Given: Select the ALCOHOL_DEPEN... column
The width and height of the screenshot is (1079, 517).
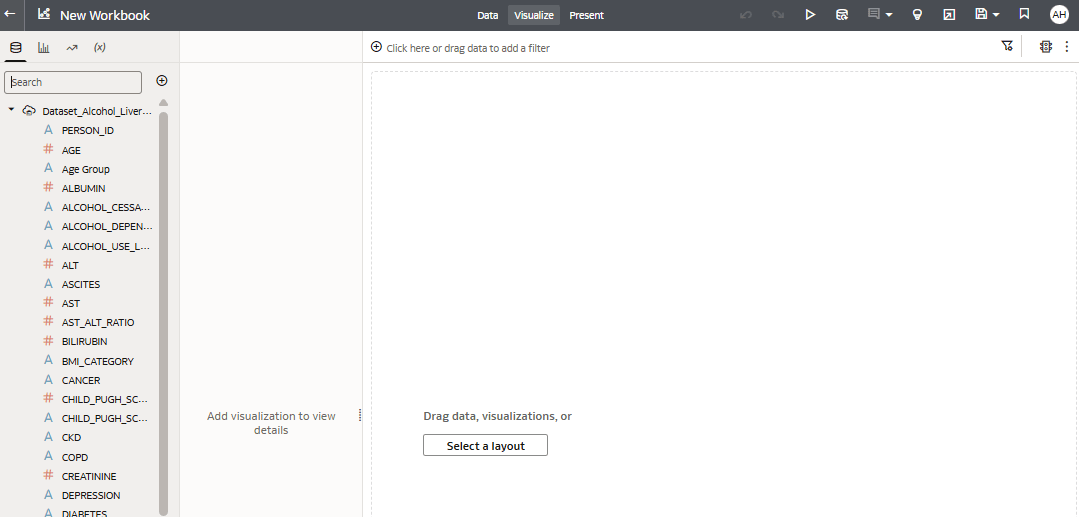Looking at the screenshot, I should pyautogui.click(x=107, y=226).
